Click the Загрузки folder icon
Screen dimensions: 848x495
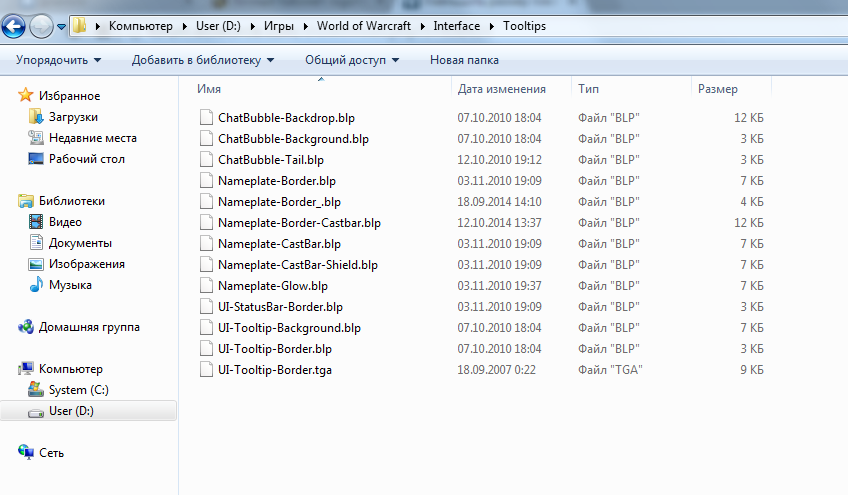pos(36,116)
